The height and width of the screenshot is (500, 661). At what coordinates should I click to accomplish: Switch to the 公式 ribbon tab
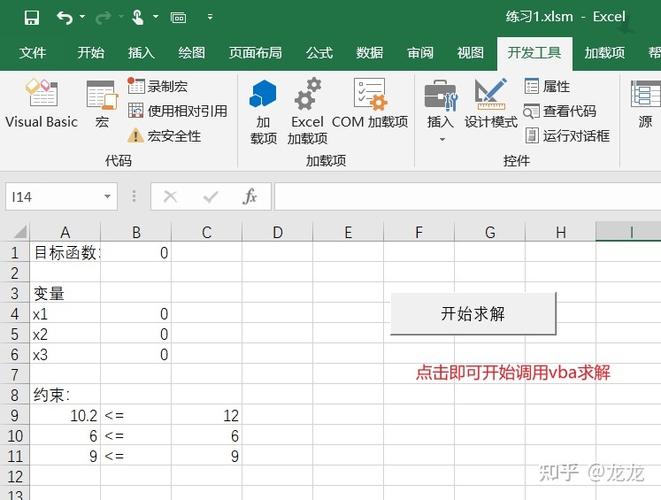[x=319, y=53]
